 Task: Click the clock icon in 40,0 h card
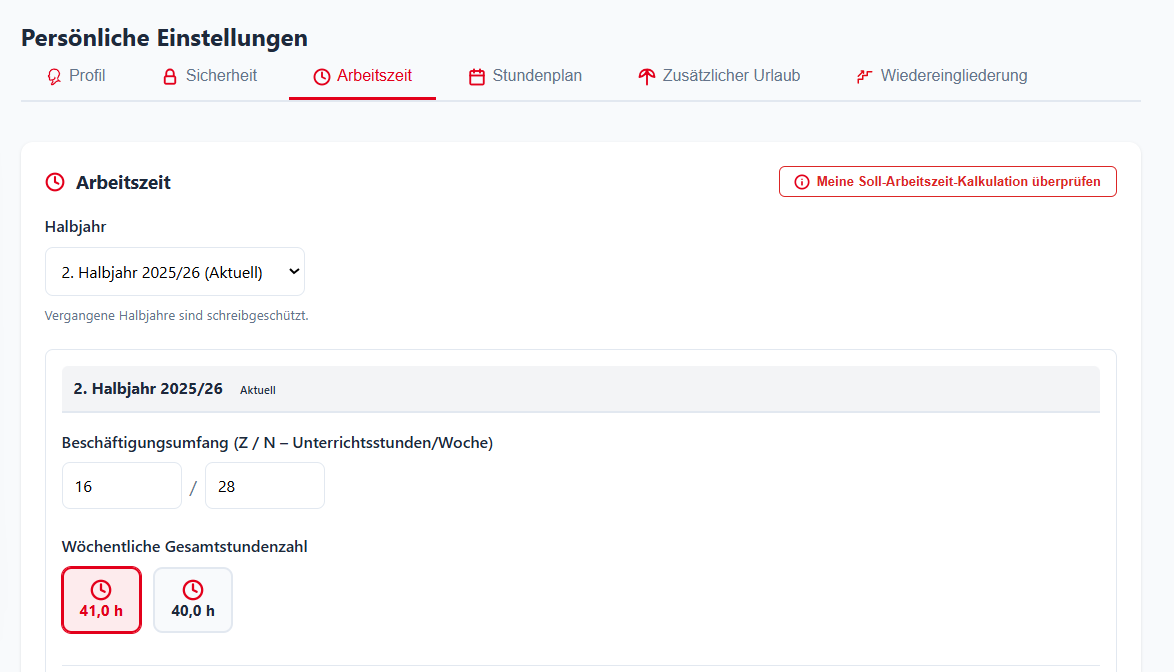(192, 590)
